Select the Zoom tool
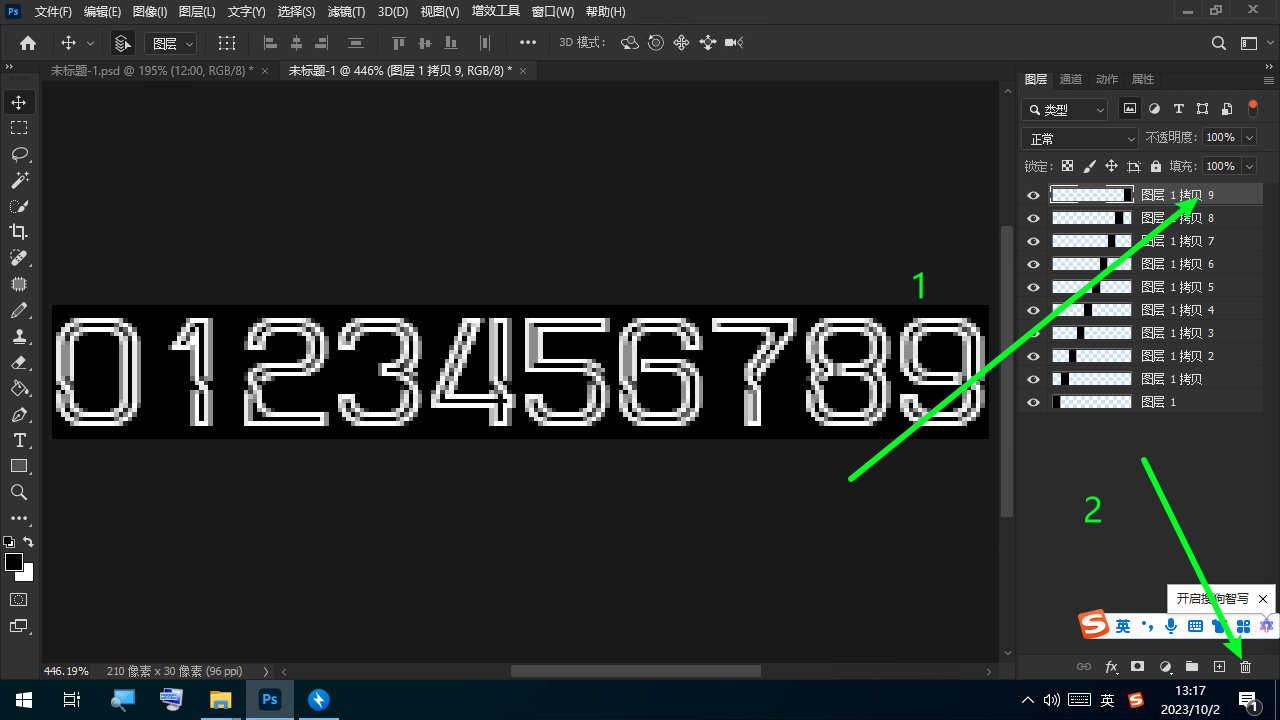The height and width of the screenshot is (720, 1280). (19, 492)
